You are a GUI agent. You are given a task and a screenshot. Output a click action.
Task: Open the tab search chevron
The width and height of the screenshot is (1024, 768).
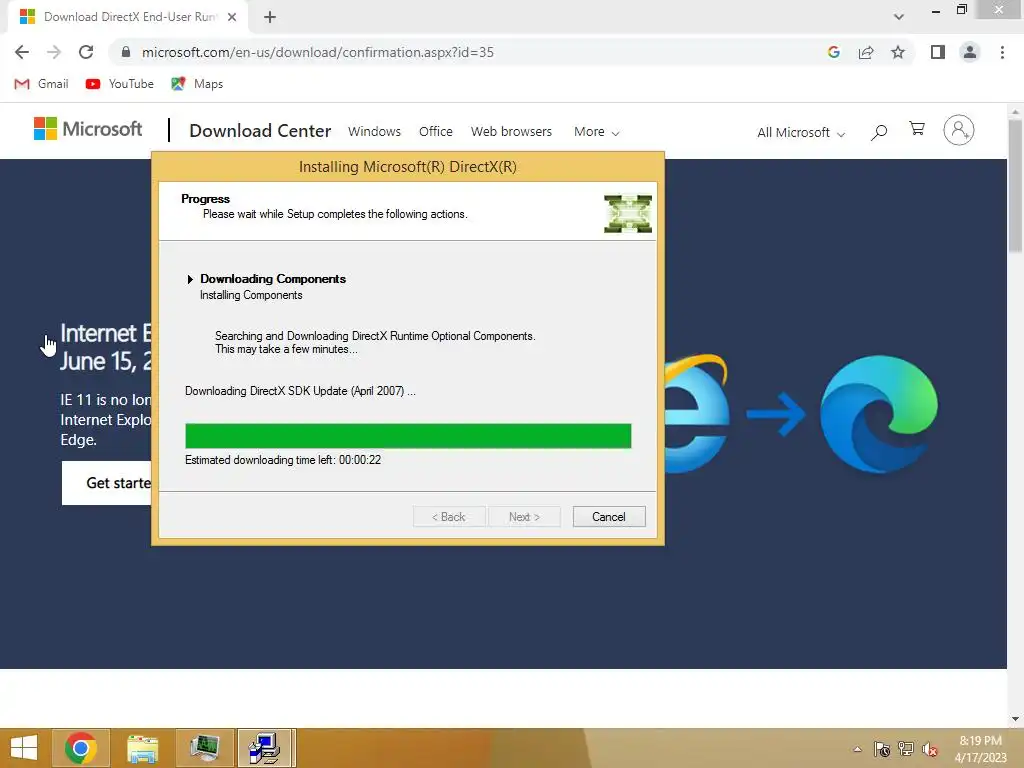pos(899,17)
